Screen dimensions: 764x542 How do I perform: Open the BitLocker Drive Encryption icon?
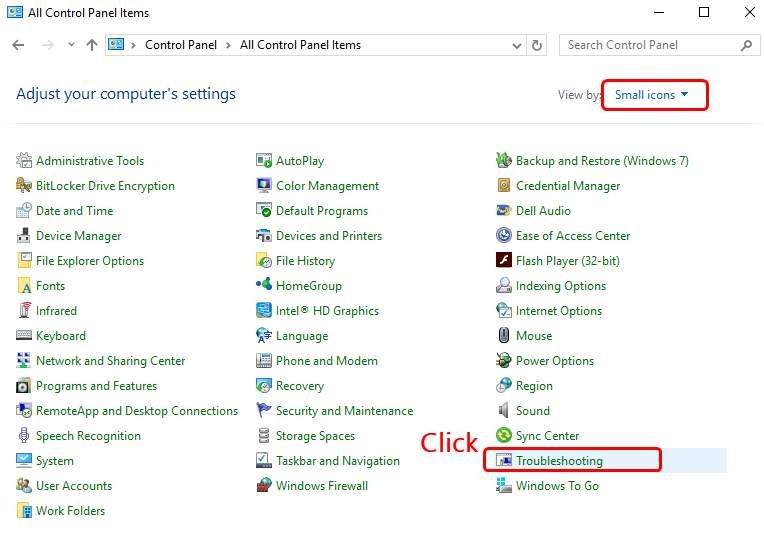[24, 186]
